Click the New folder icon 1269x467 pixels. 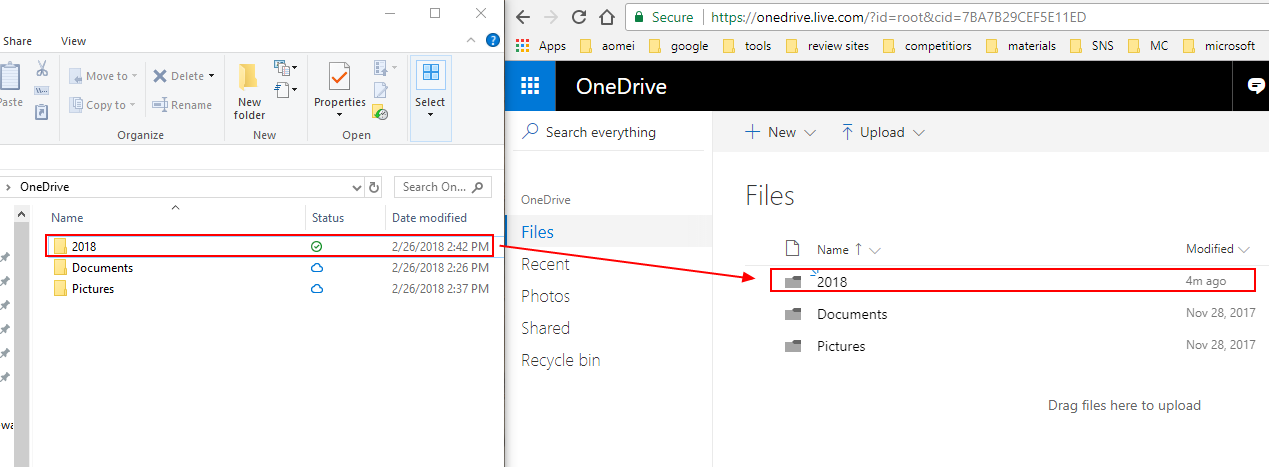click(249, 78)
